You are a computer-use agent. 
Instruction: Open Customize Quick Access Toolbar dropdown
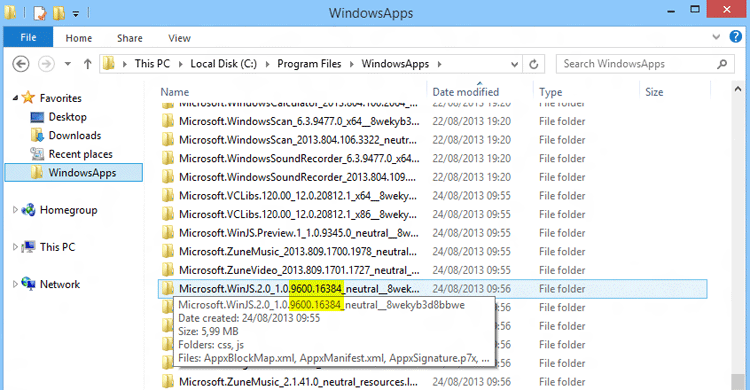coord(76,13)
